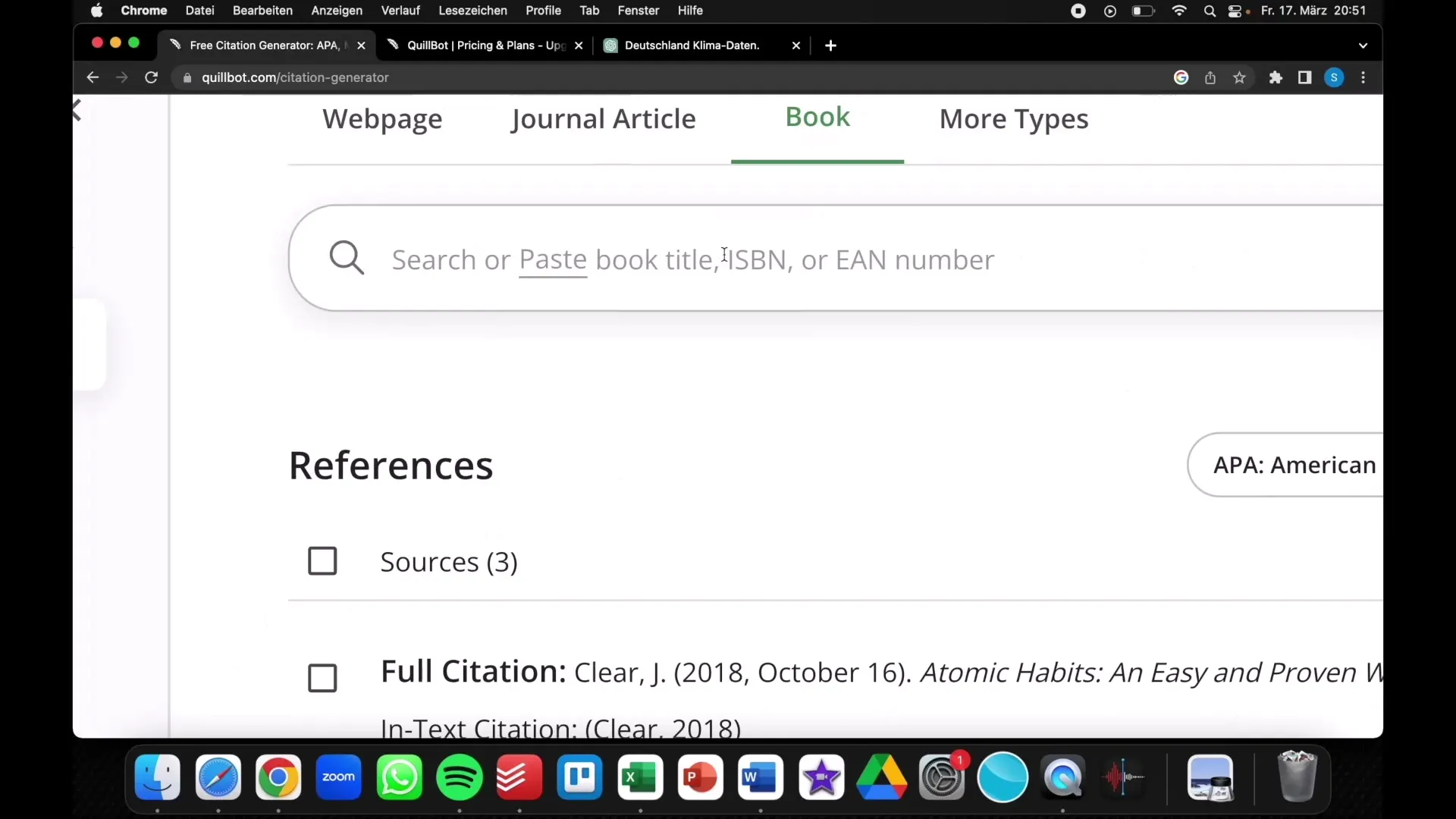Open the Webpage citation type
Screen dimensions: 1456x819
coord(382,118)
